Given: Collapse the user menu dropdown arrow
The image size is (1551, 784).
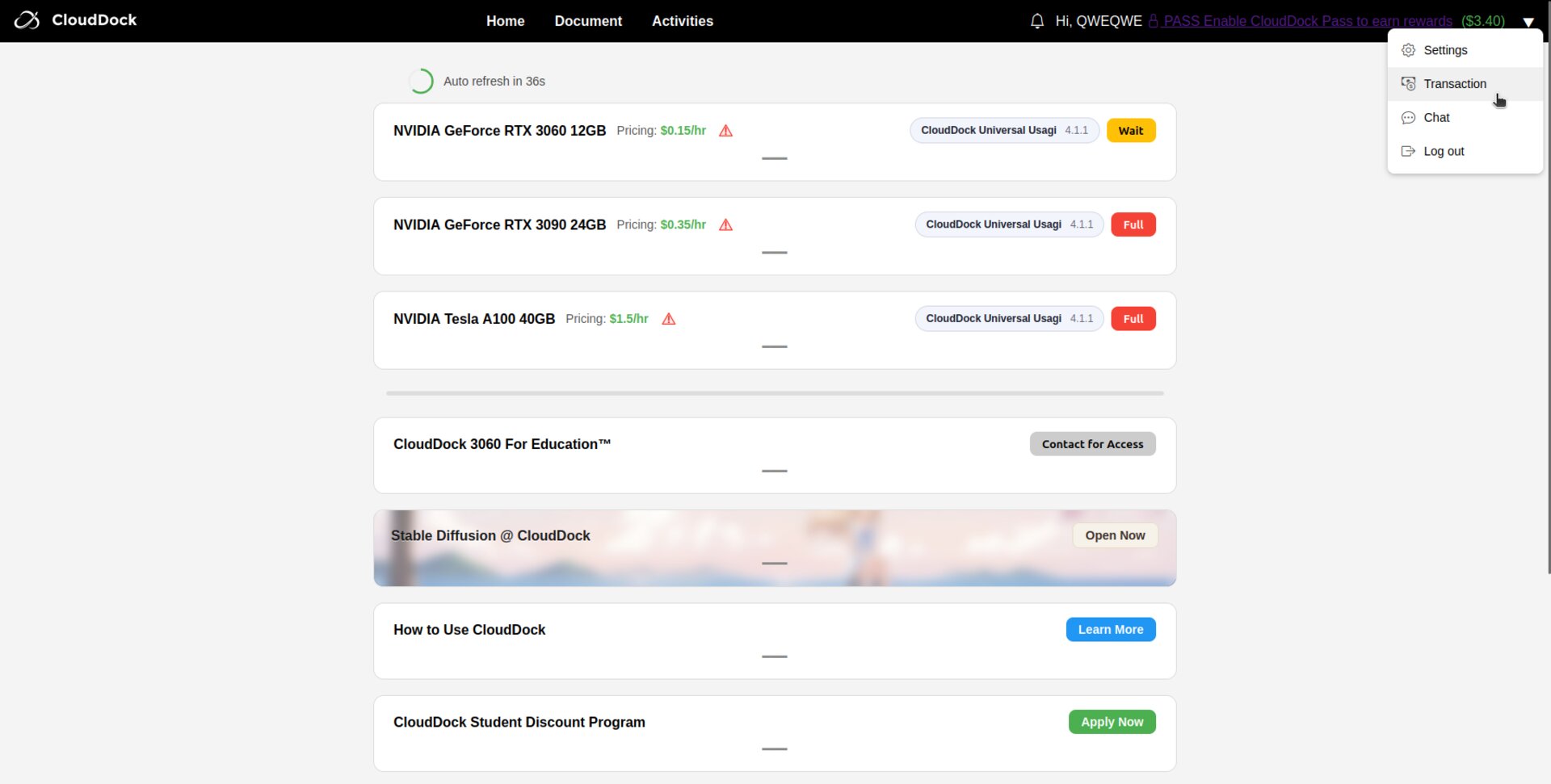Looking at the screenshot, I should (1528, 22).
